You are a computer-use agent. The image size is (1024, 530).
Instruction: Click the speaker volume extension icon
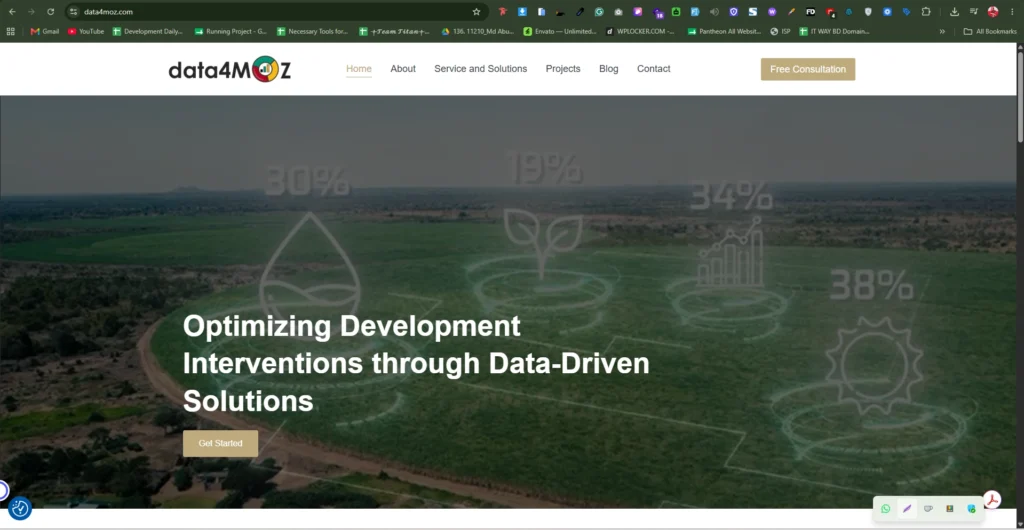714,12
